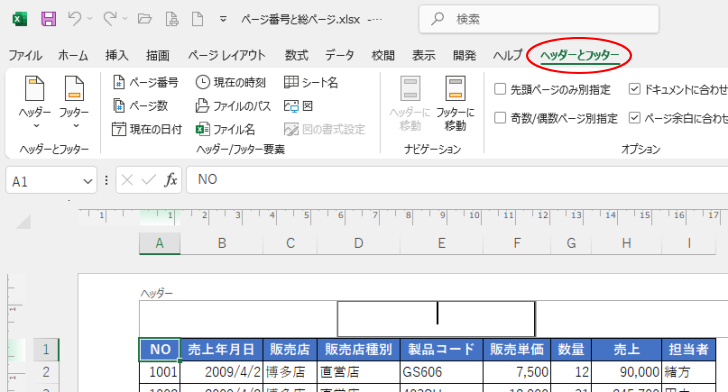Switch to the データ tab
The width and height of the screenshot is (728, 392).
[339, 56]
